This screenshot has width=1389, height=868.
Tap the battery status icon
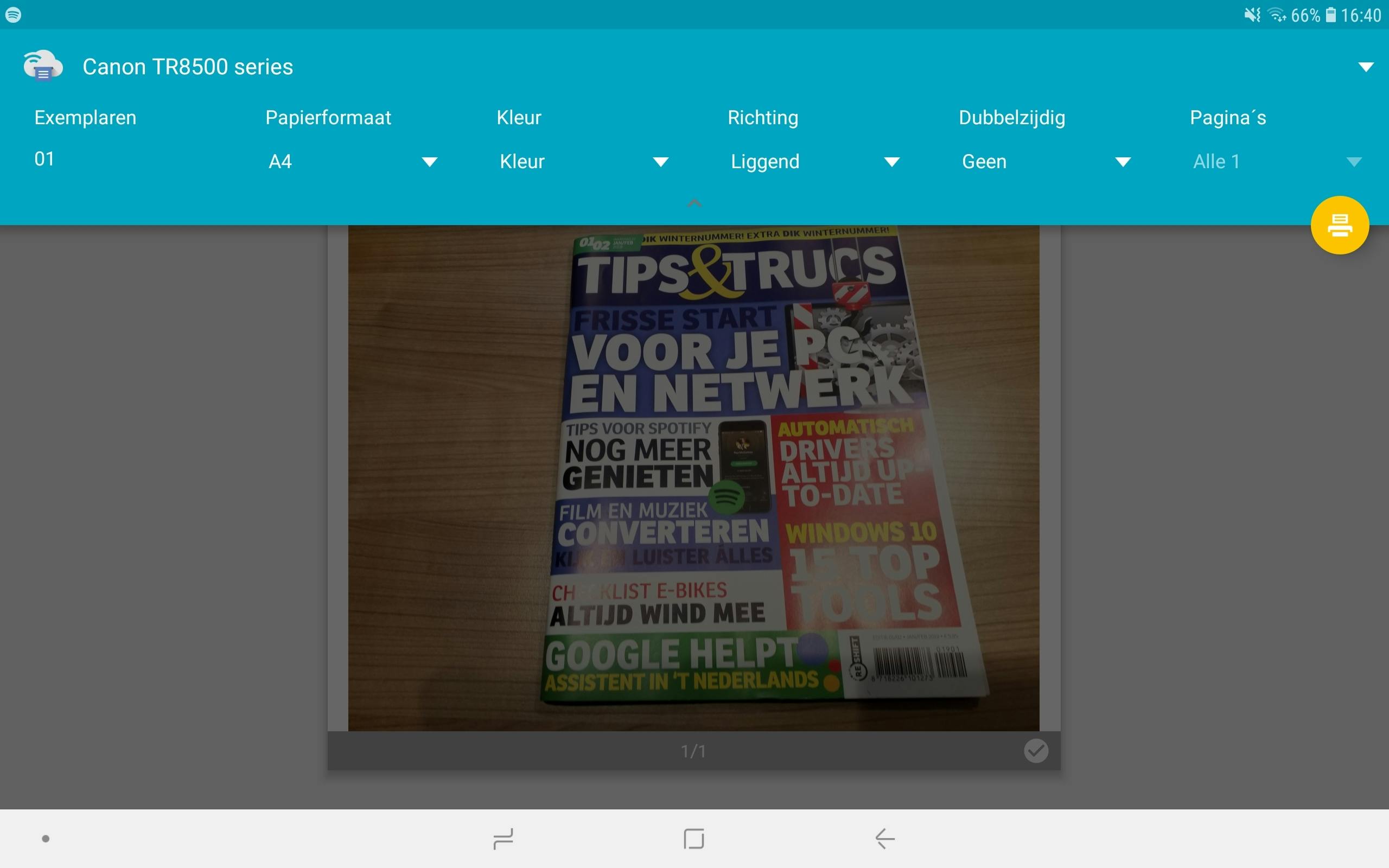[1330, 14]
